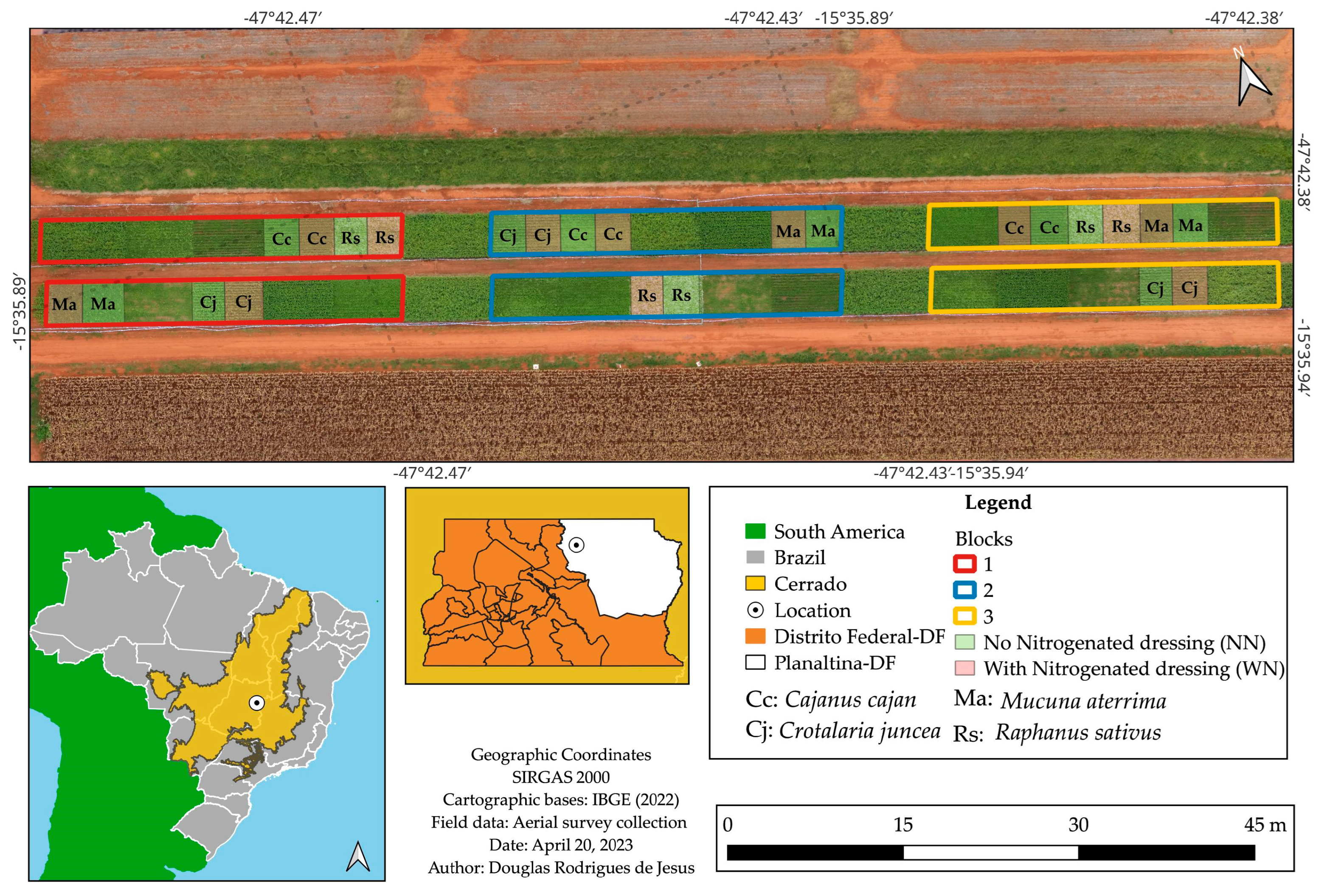Click the Author: Douglas Rodrigues de Jesus text

[x=561, y=868]
